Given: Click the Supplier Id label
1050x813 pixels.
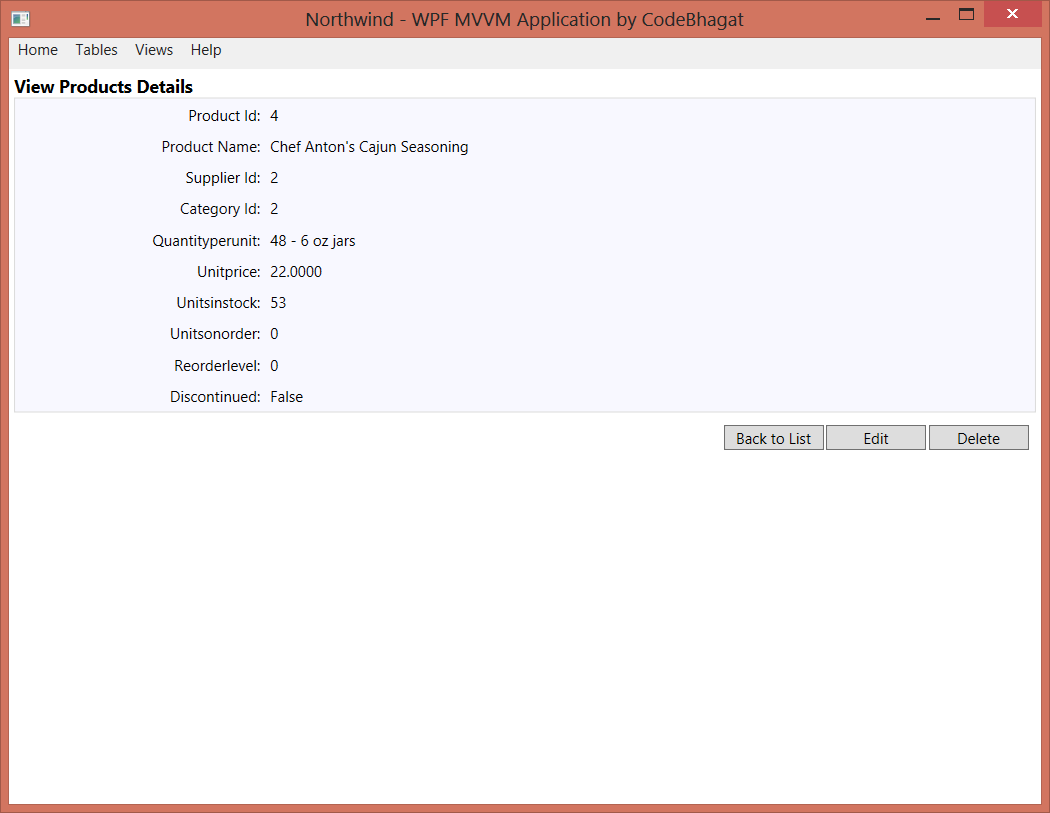Looking at the screenshot, I should 223,178.
